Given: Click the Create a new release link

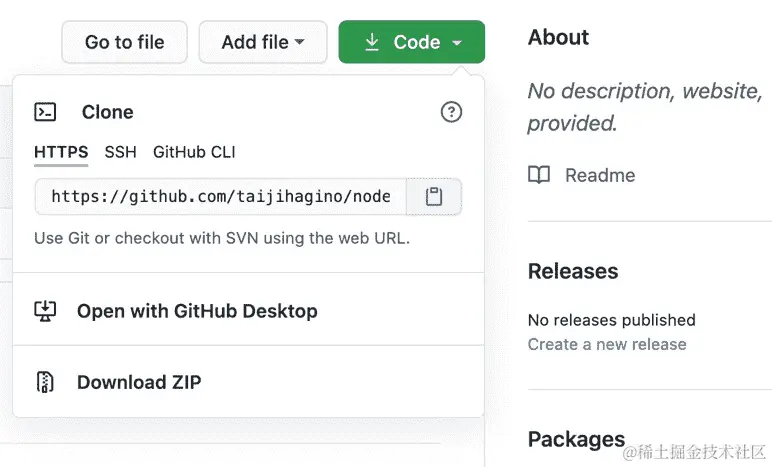Looking at the screenshot, I should tap(607, 344).
